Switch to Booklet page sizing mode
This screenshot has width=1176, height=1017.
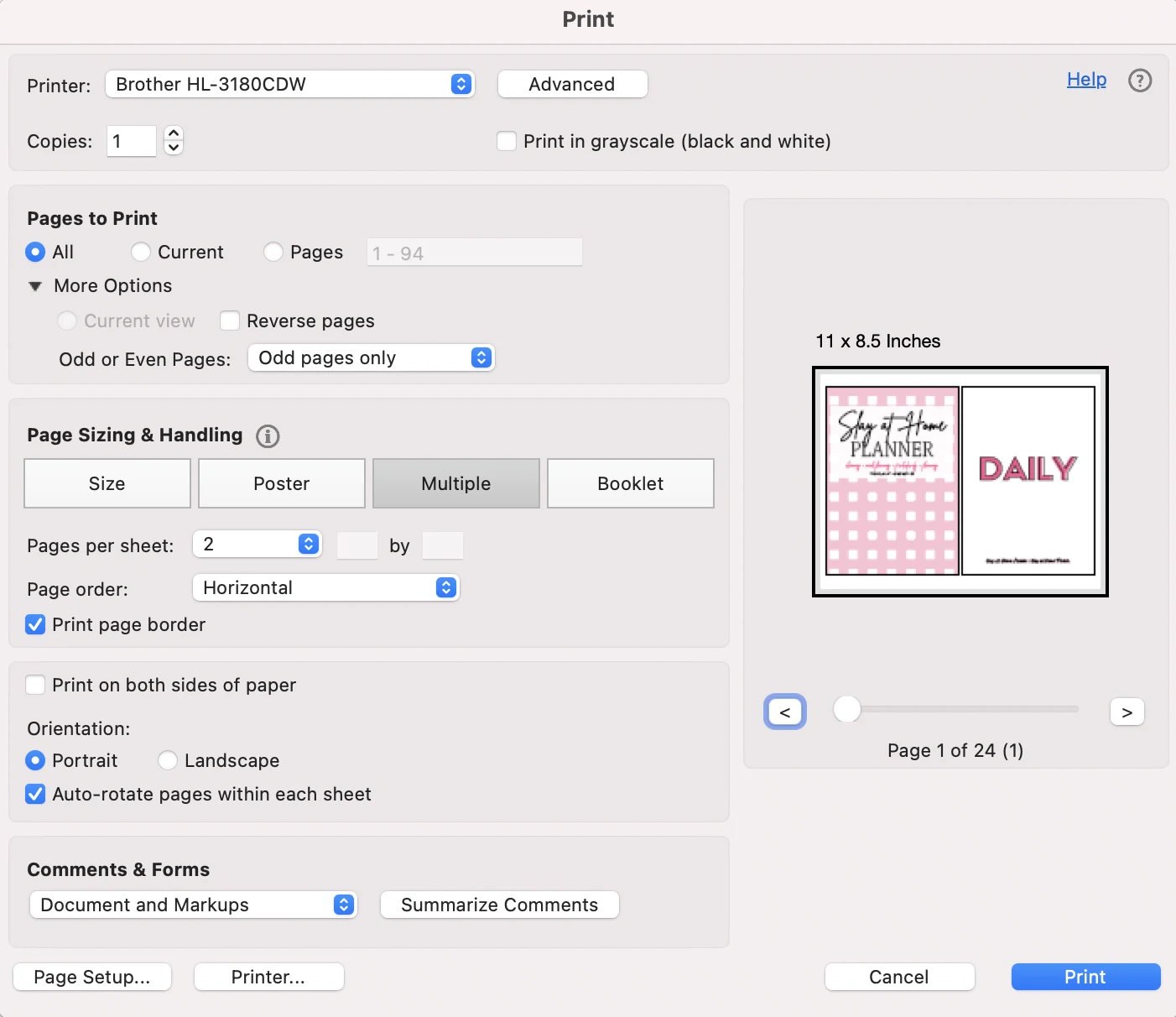pyautogui.click(x=630, y=483)
